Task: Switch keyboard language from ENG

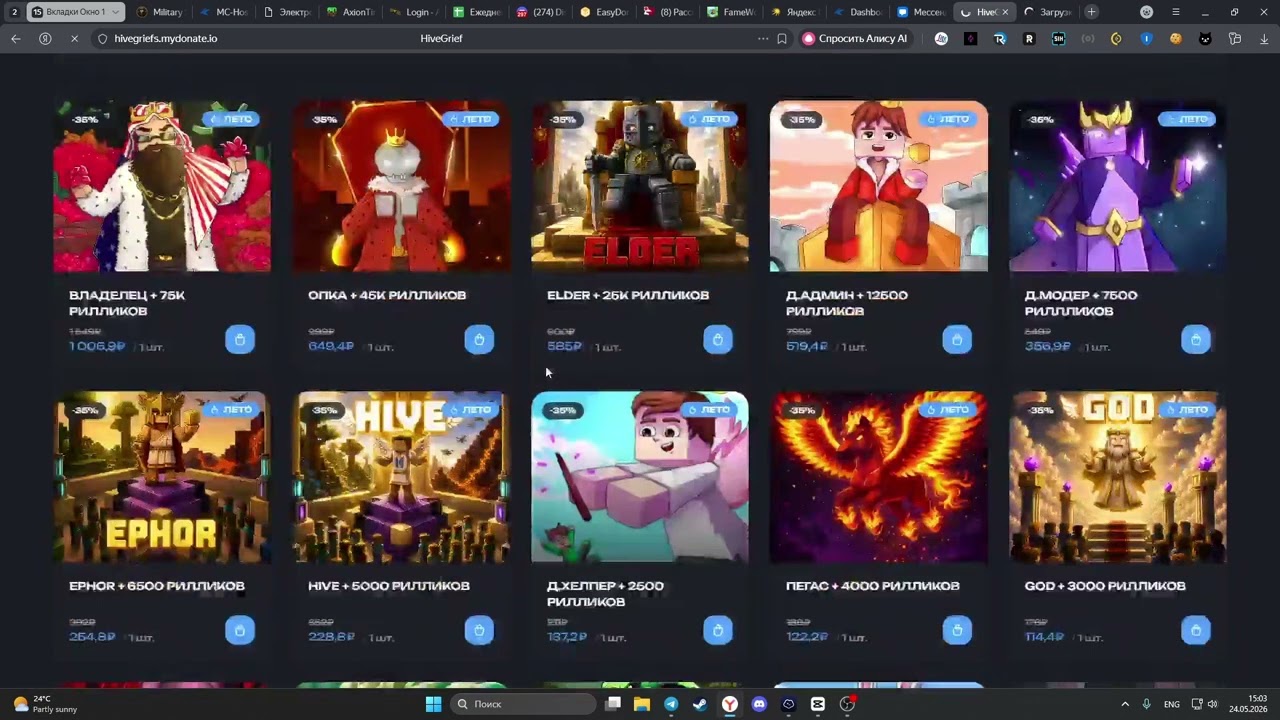Action: 1172,704
